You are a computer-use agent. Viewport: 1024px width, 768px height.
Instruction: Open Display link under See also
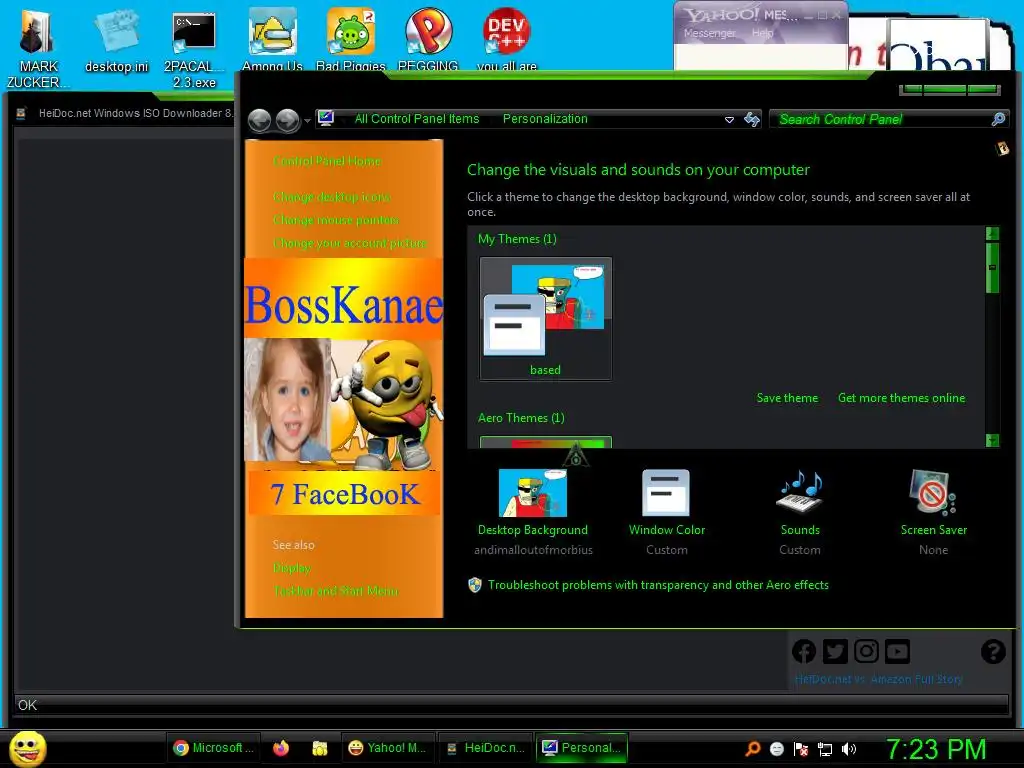click(x=292, y=568)
